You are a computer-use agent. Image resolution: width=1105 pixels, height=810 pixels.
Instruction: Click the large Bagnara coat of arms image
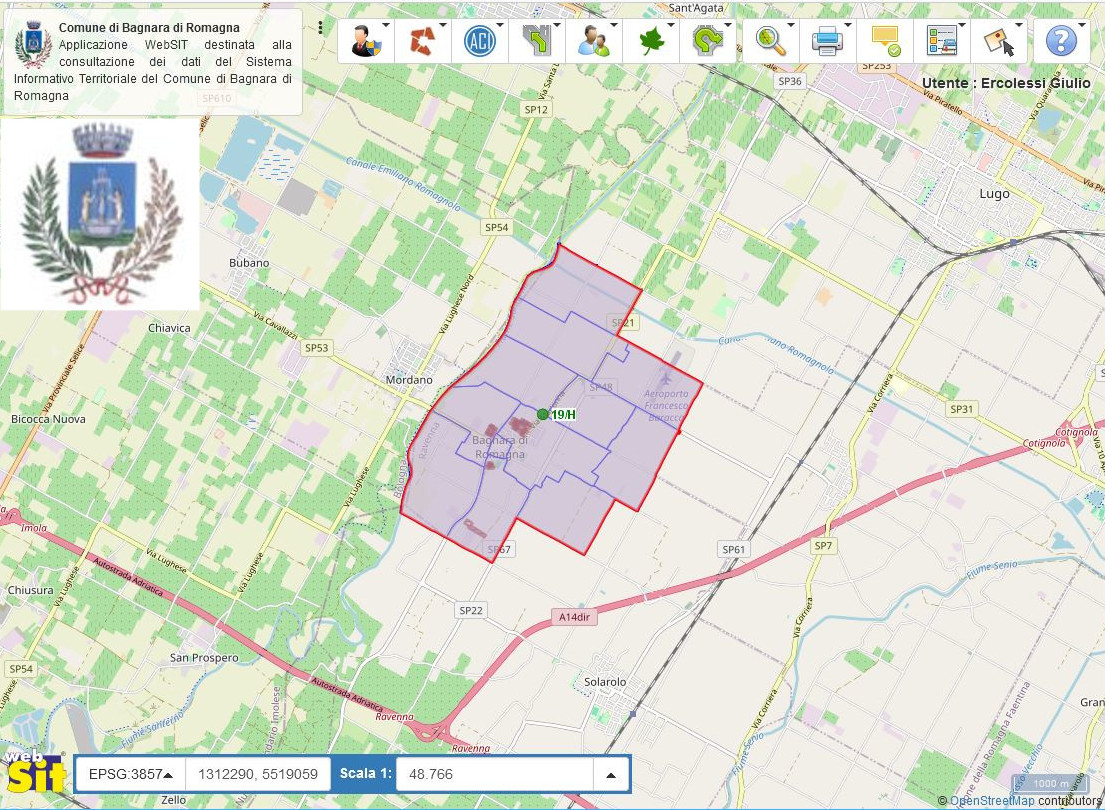(100, 214)
